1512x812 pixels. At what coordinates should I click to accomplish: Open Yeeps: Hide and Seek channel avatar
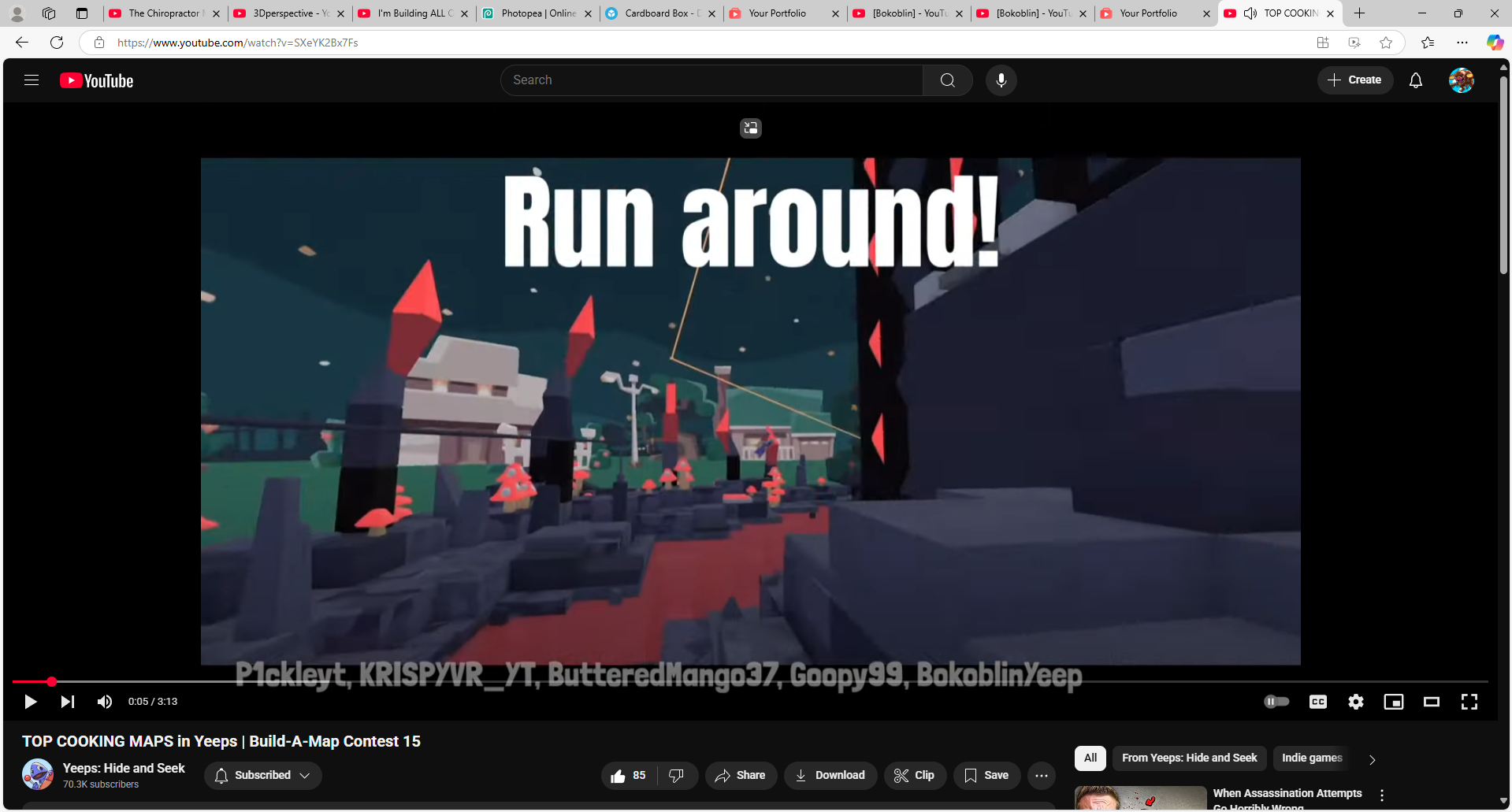38,775
